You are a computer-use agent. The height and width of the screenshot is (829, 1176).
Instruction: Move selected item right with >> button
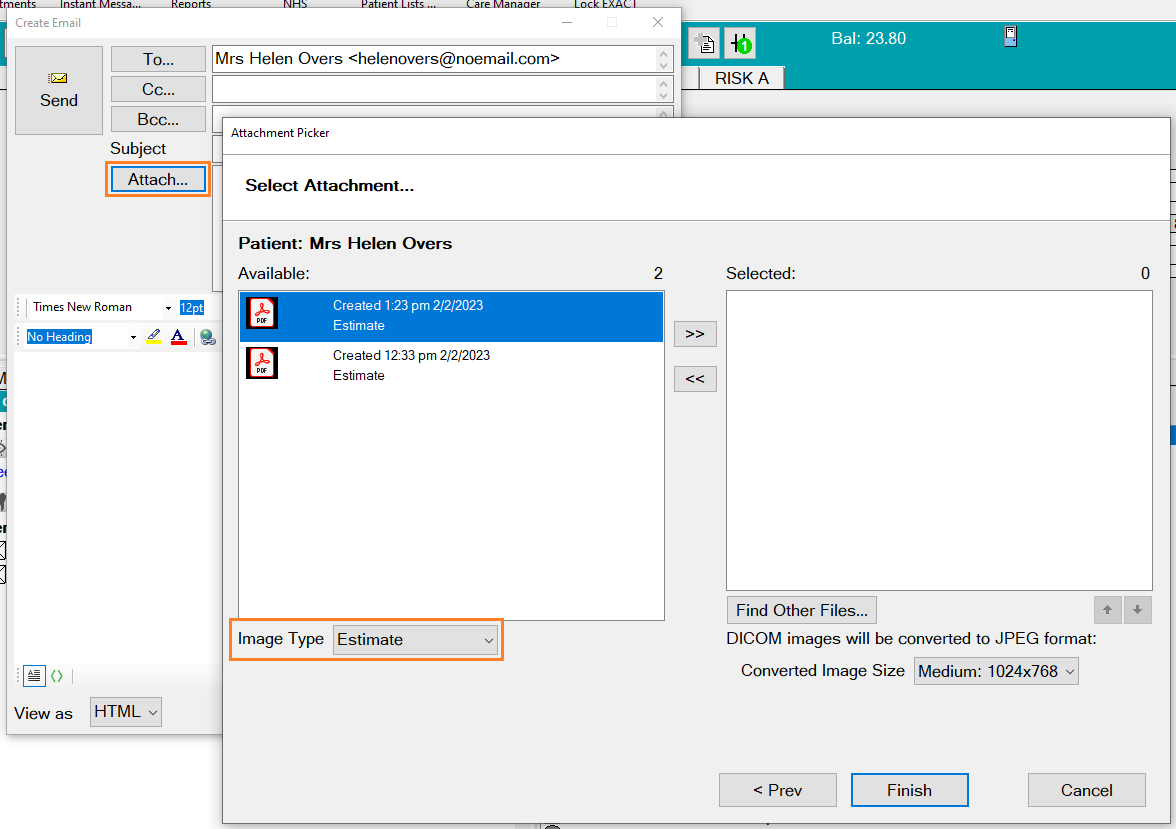click(695, 333)
